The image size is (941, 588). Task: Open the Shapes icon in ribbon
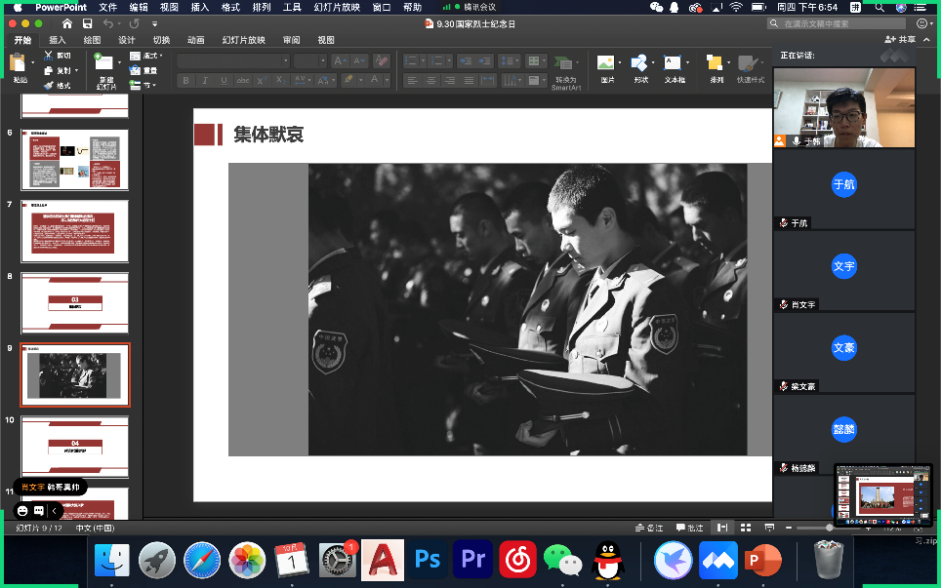[640, 64]
